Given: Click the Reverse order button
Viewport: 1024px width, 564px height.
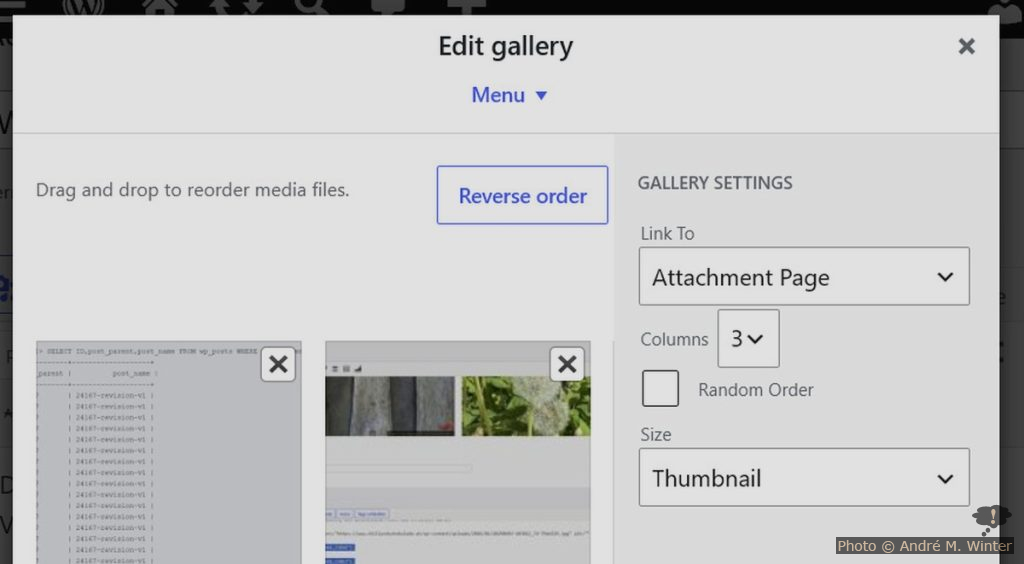Looking at the screenshot, I should click(522, 195).
